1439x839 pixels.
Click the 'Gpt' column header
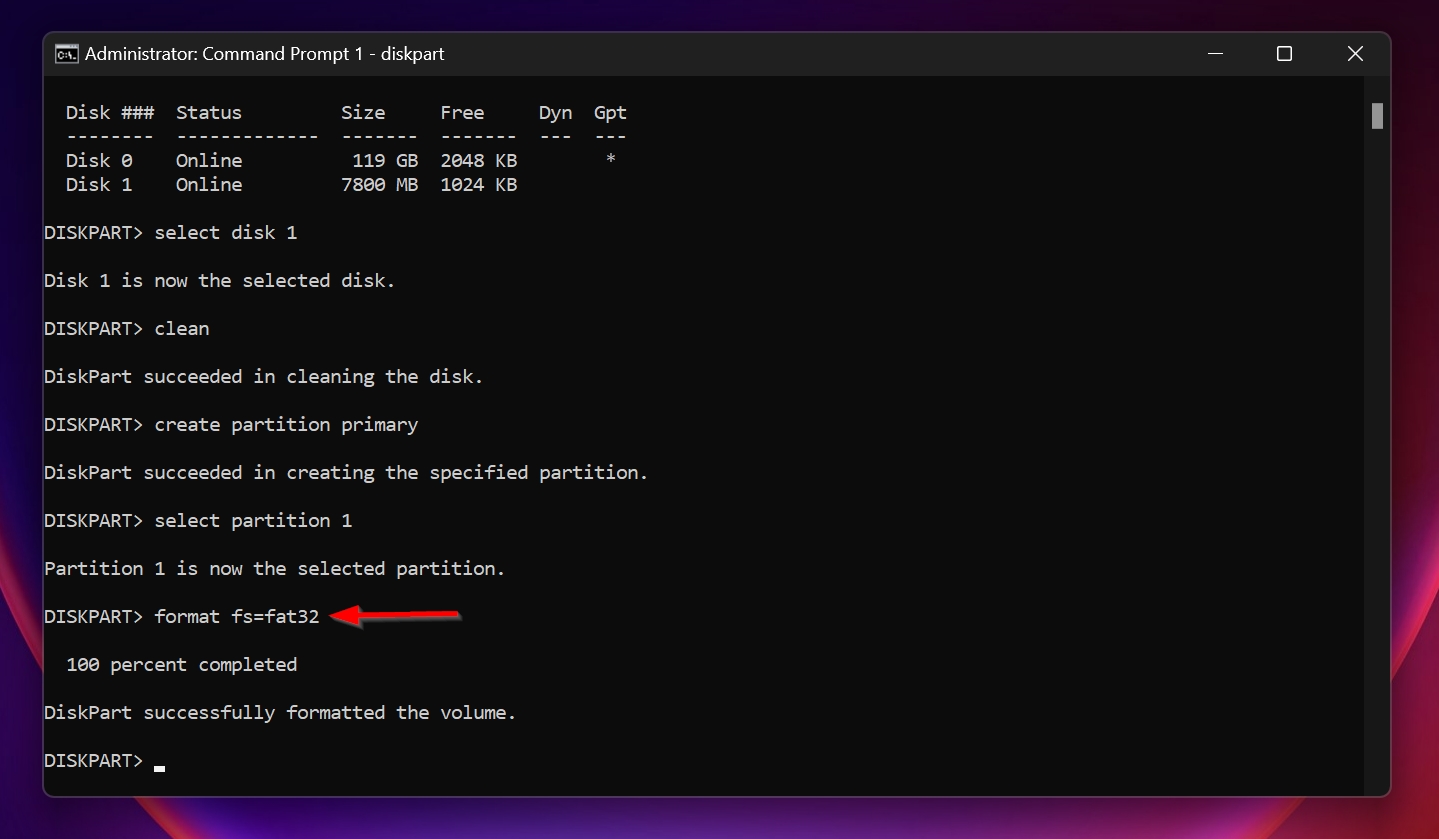(x=610, y=113)
